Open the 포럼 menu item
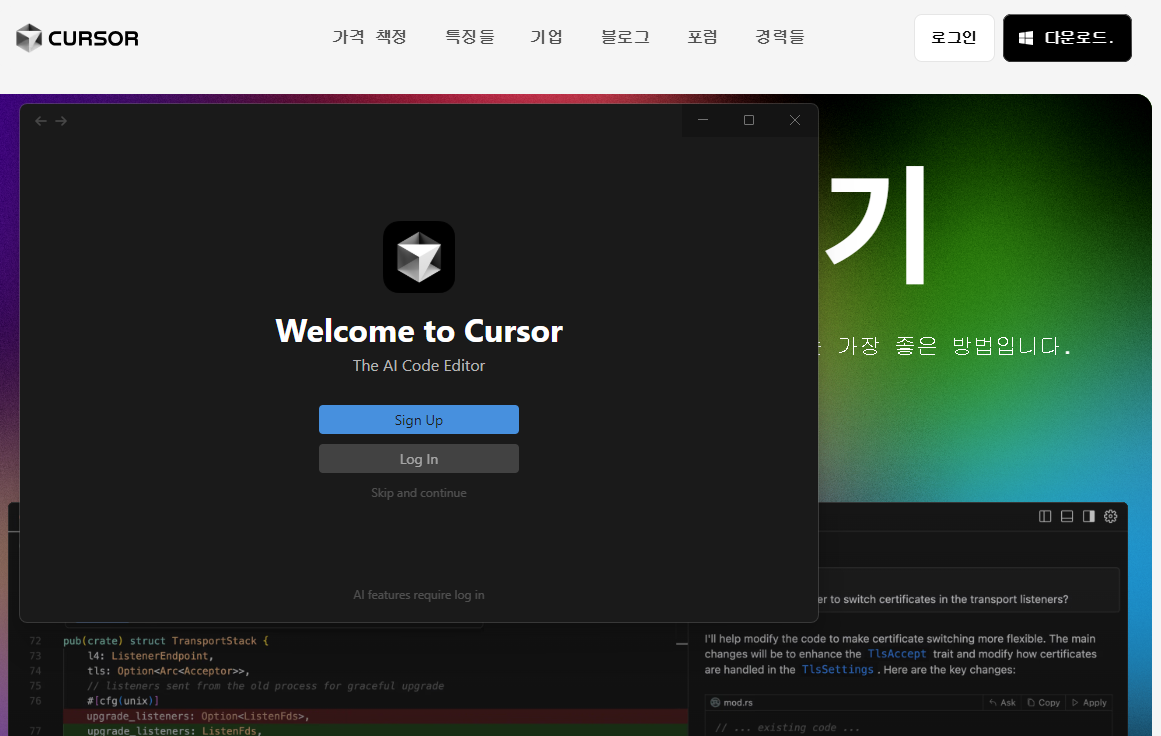 (702, 37)
